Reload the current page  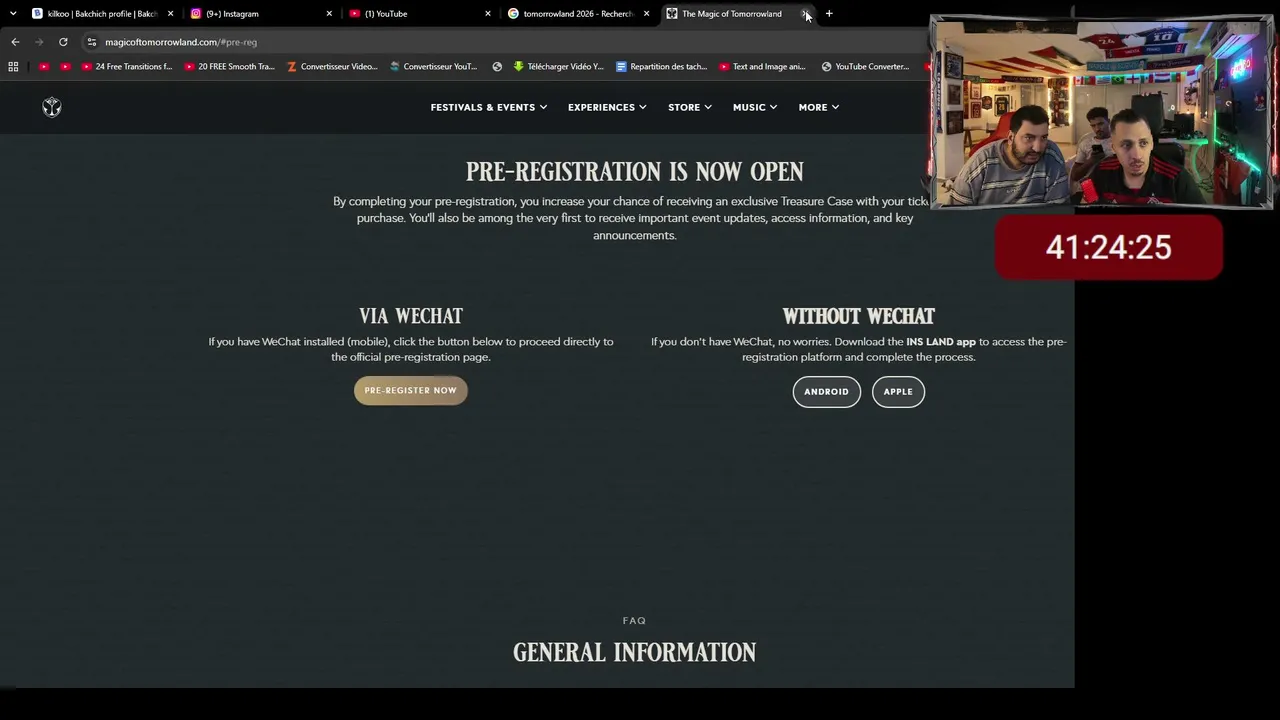[x=63, y=42]
